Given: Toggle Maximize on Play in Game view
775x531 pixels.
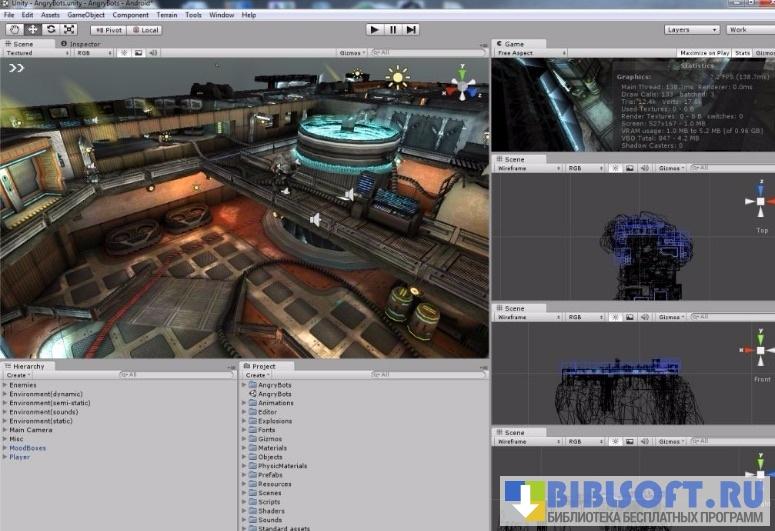Looking at the screenshot, I should tap(705, 53).
